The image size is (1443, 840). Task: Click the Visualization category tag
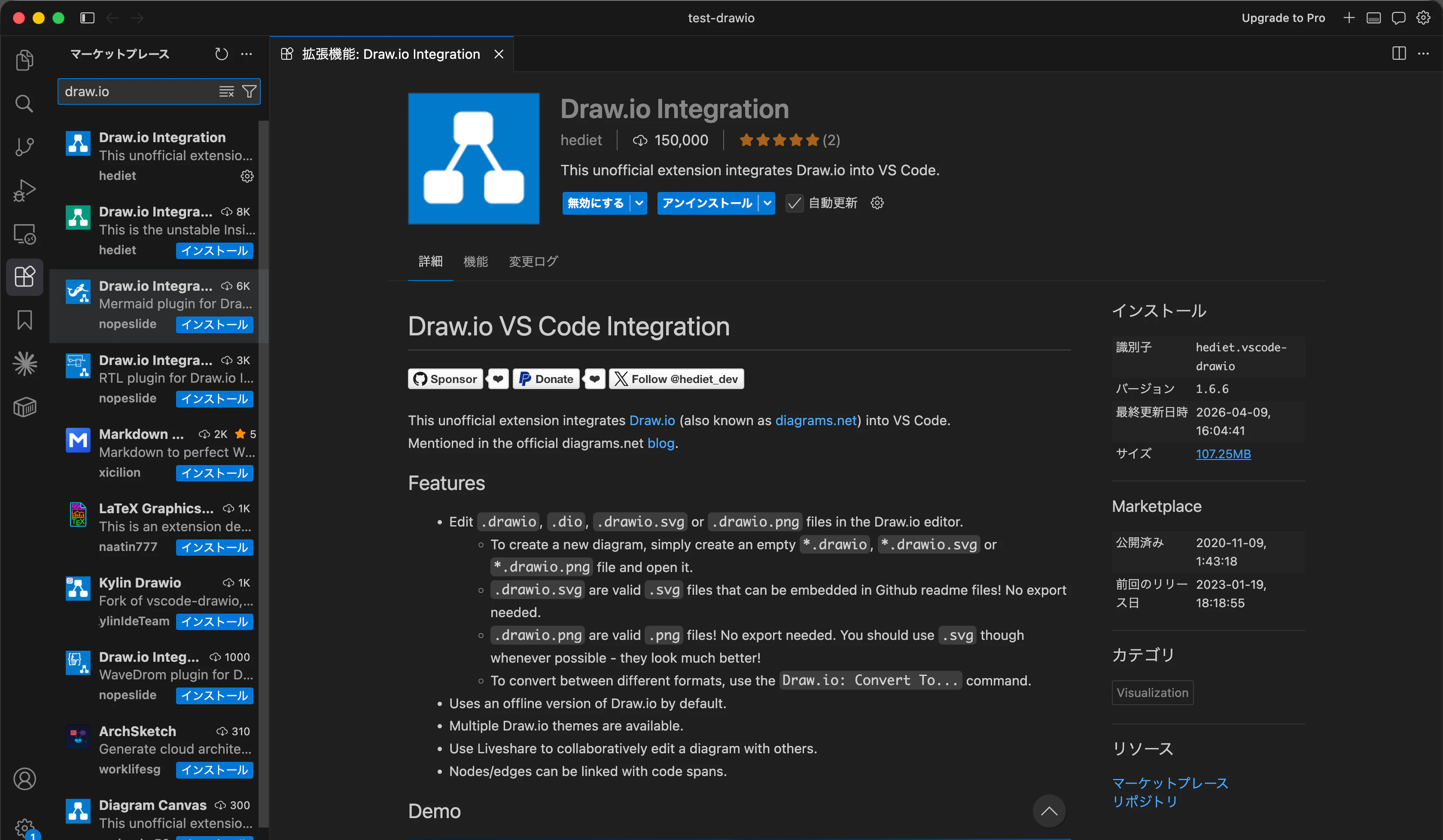1152,692
